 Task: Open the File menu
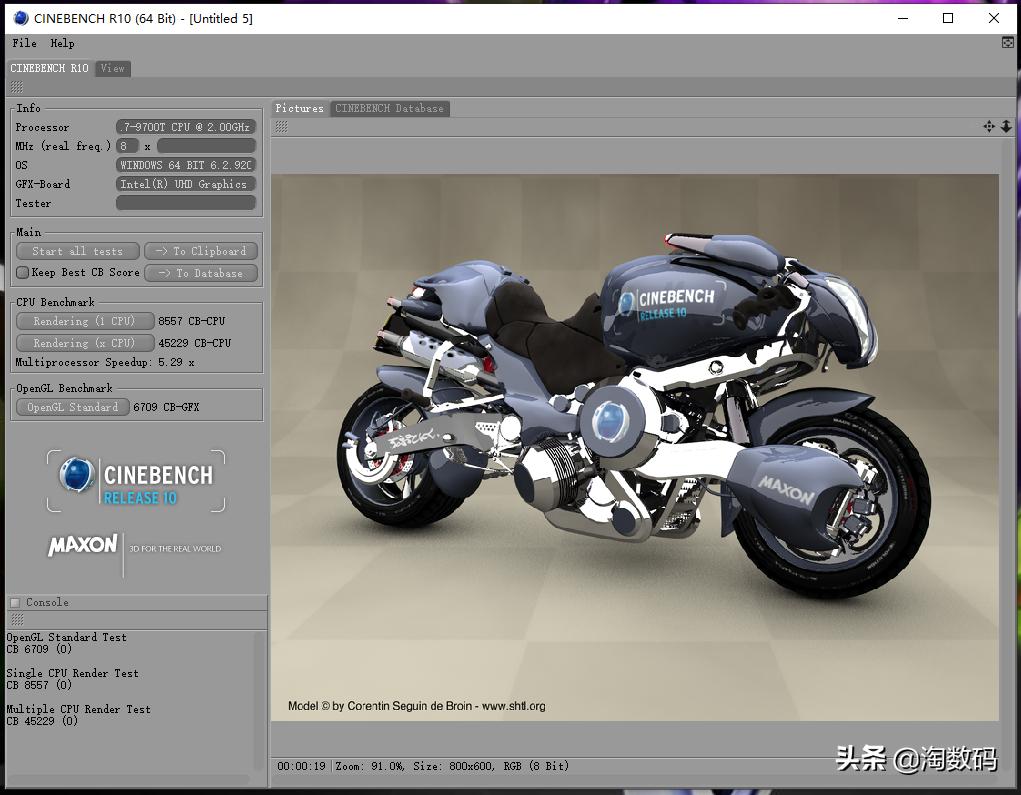click(x=24, y=43)
